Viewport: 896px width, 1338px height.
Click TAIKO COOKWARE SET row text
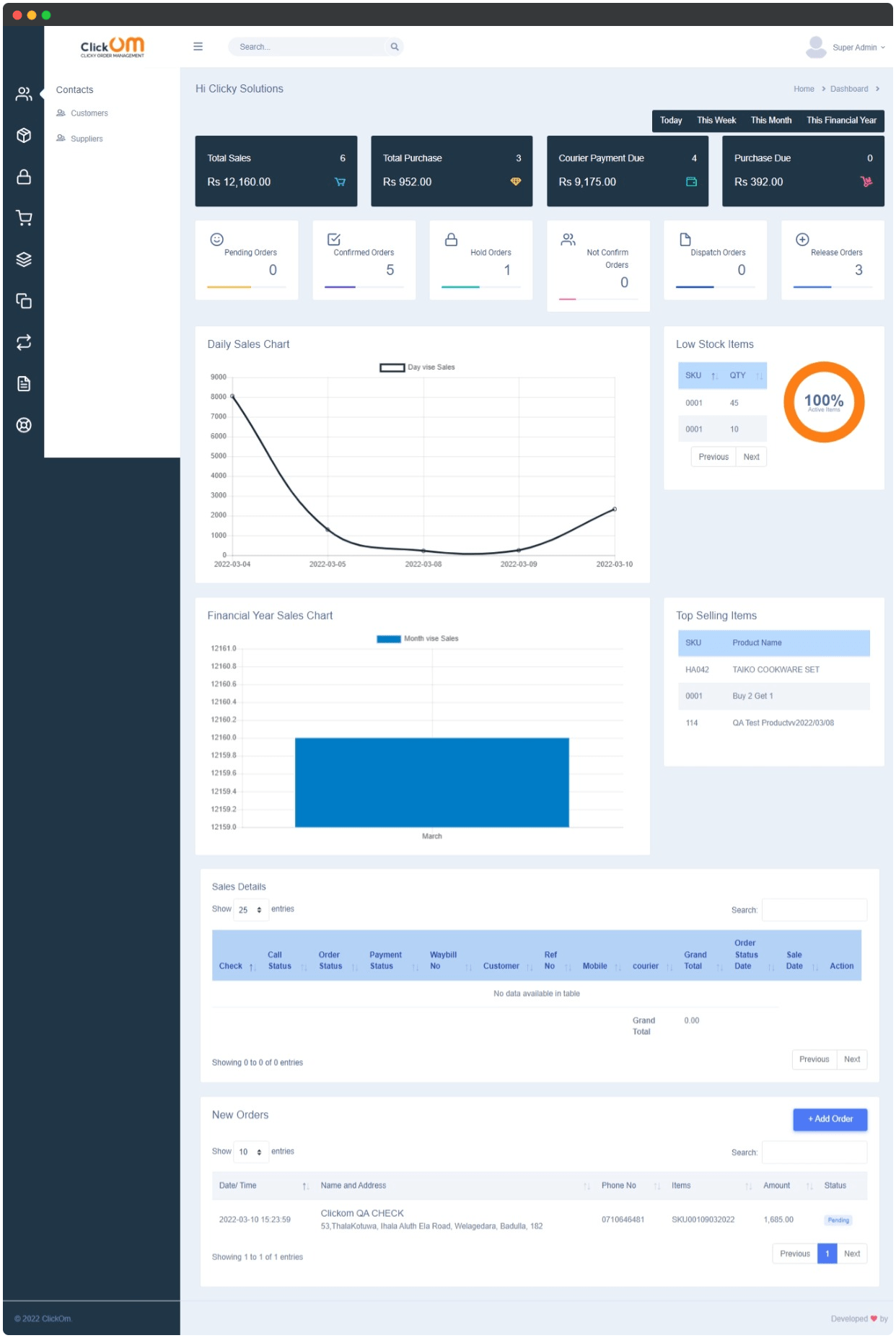[x=776, y=670]
